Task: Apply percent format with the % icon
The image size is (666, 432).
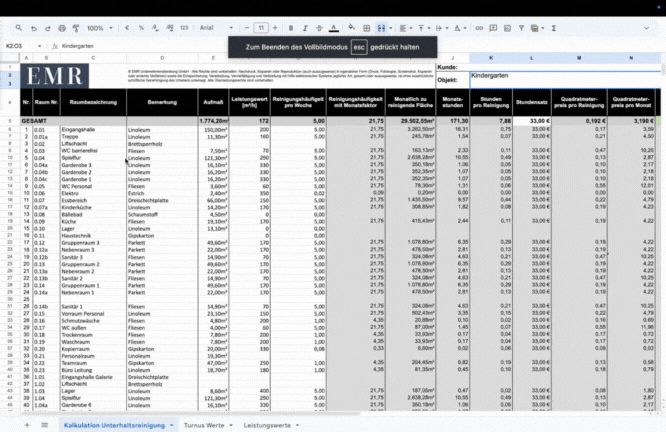Action: [140, 28]
